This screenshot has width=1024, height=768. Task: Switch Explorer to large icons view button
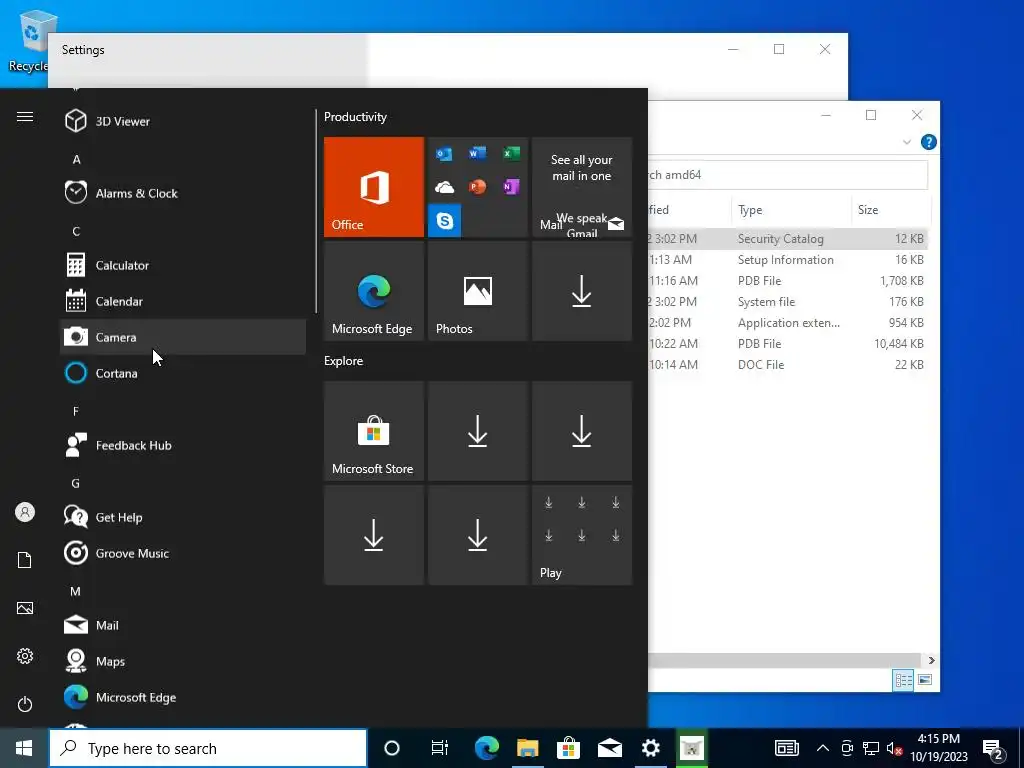(x=925, y=680)
